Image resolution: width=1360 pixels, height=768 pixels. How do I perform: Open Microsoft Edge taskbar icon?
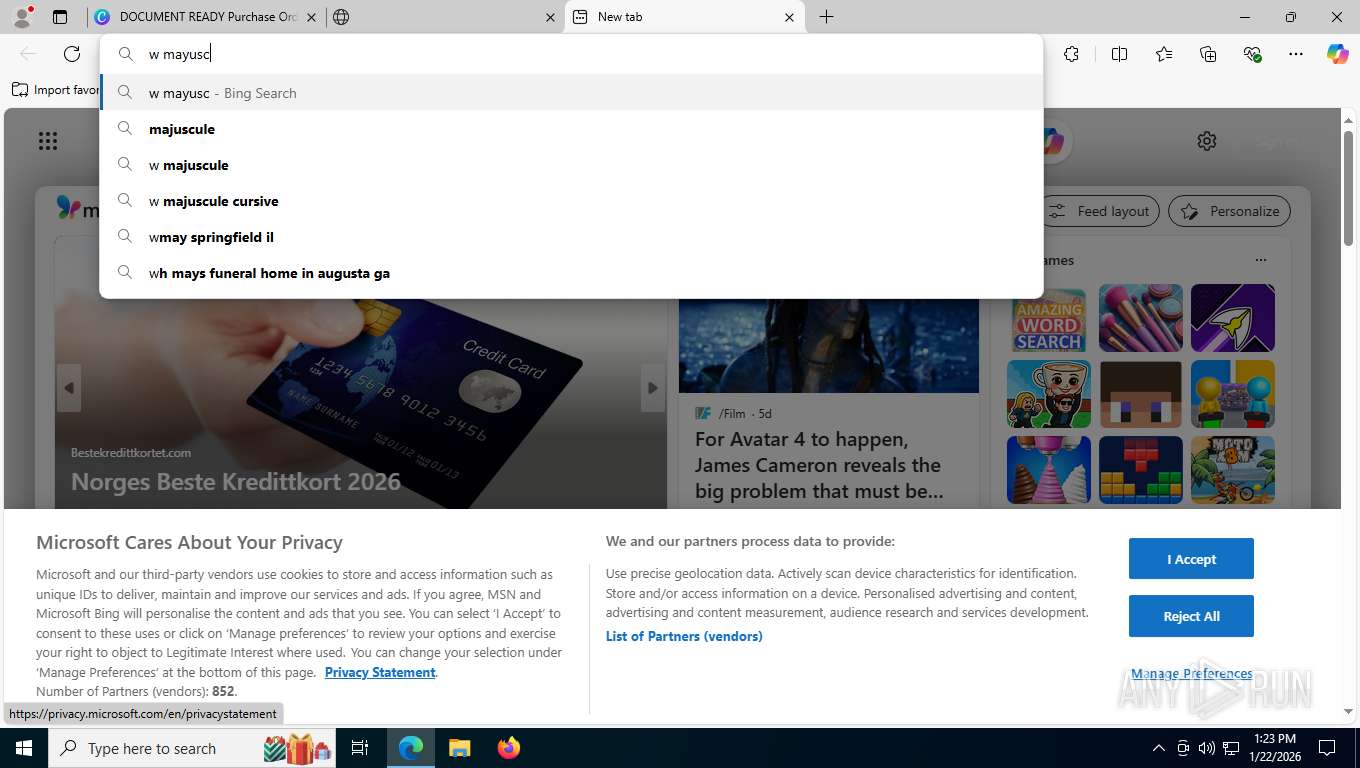tap(411, 748)
